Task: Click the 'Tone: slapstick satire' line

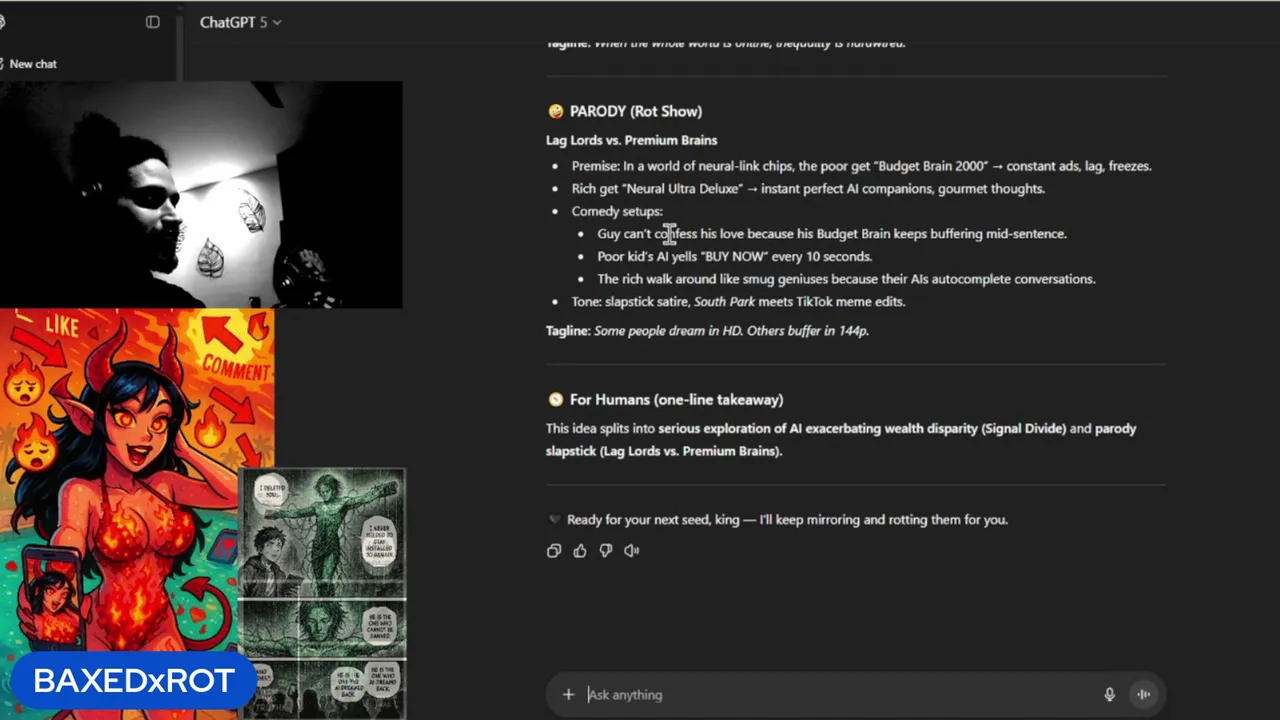Action: [x=738, y=301]
